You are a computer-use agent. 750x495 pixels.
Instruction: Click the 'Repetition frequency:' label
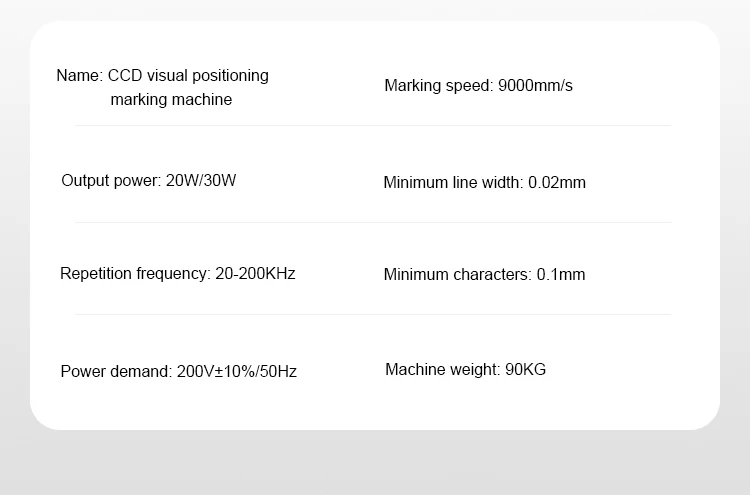[x=135, y=273]
